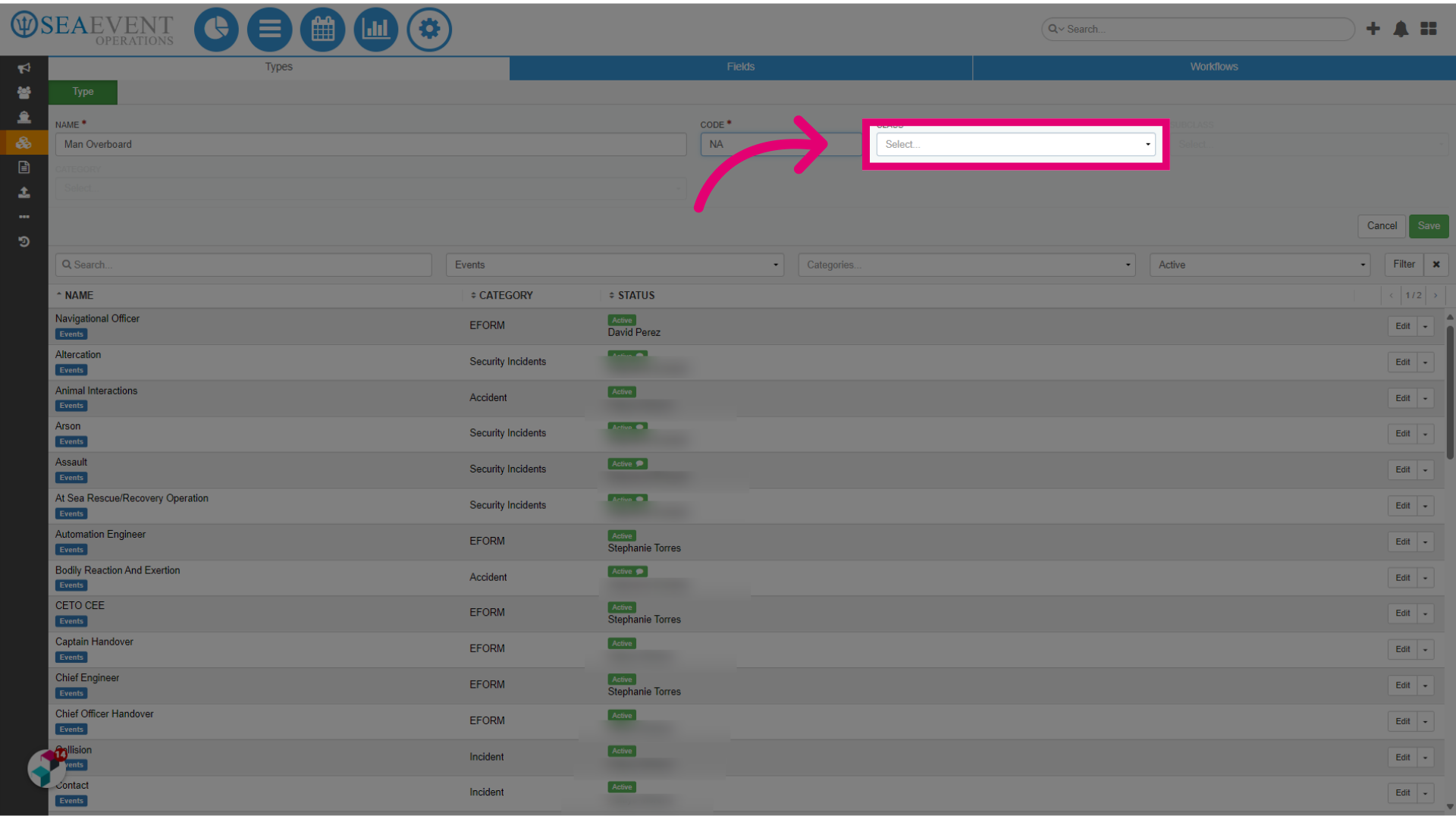Expand Edit options for Chief Engineer row
Viewport: 1456px width, 819px height.
(x=1426, y=686)
